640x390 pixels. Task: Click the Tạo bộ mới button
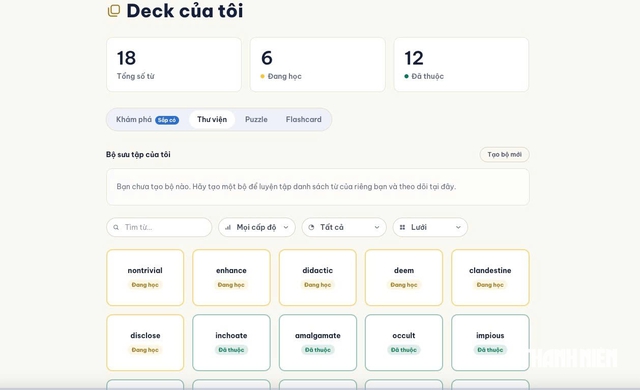point(504,155)
